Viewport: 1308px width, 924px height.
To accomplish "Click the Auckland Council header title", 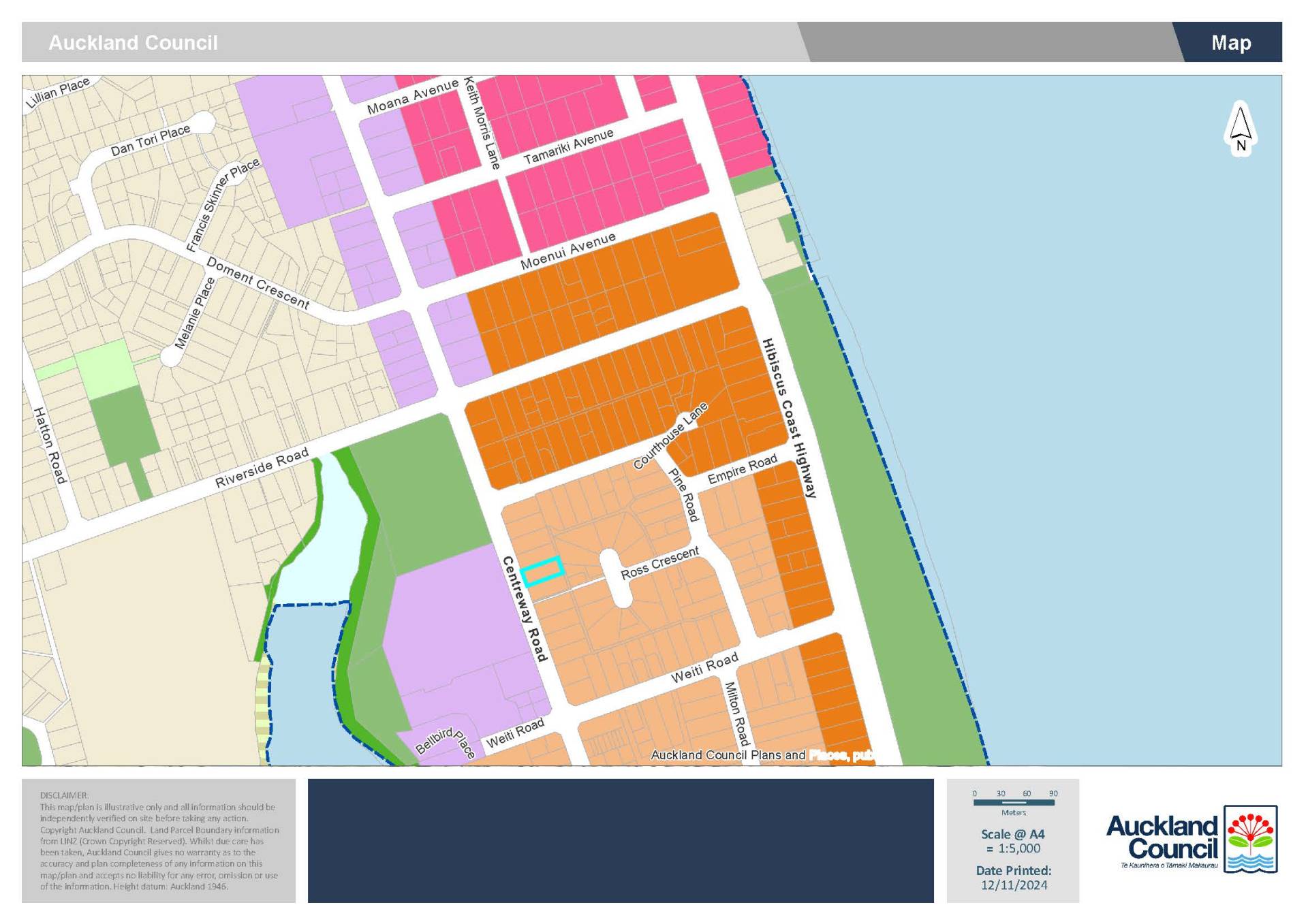I will (x=133, y=42).
